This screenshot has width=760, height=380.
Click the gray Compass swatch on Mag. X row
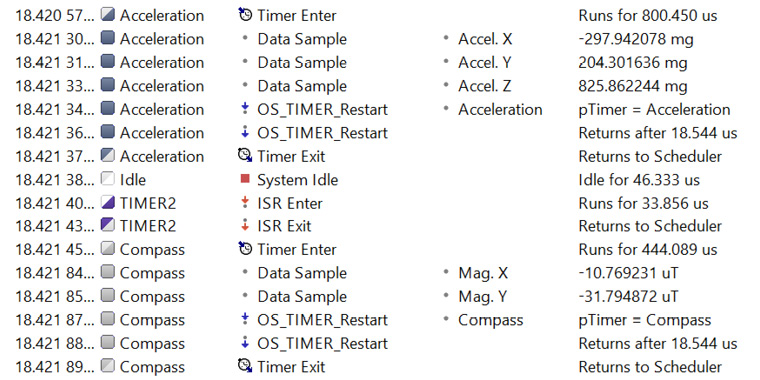point(108,272)
